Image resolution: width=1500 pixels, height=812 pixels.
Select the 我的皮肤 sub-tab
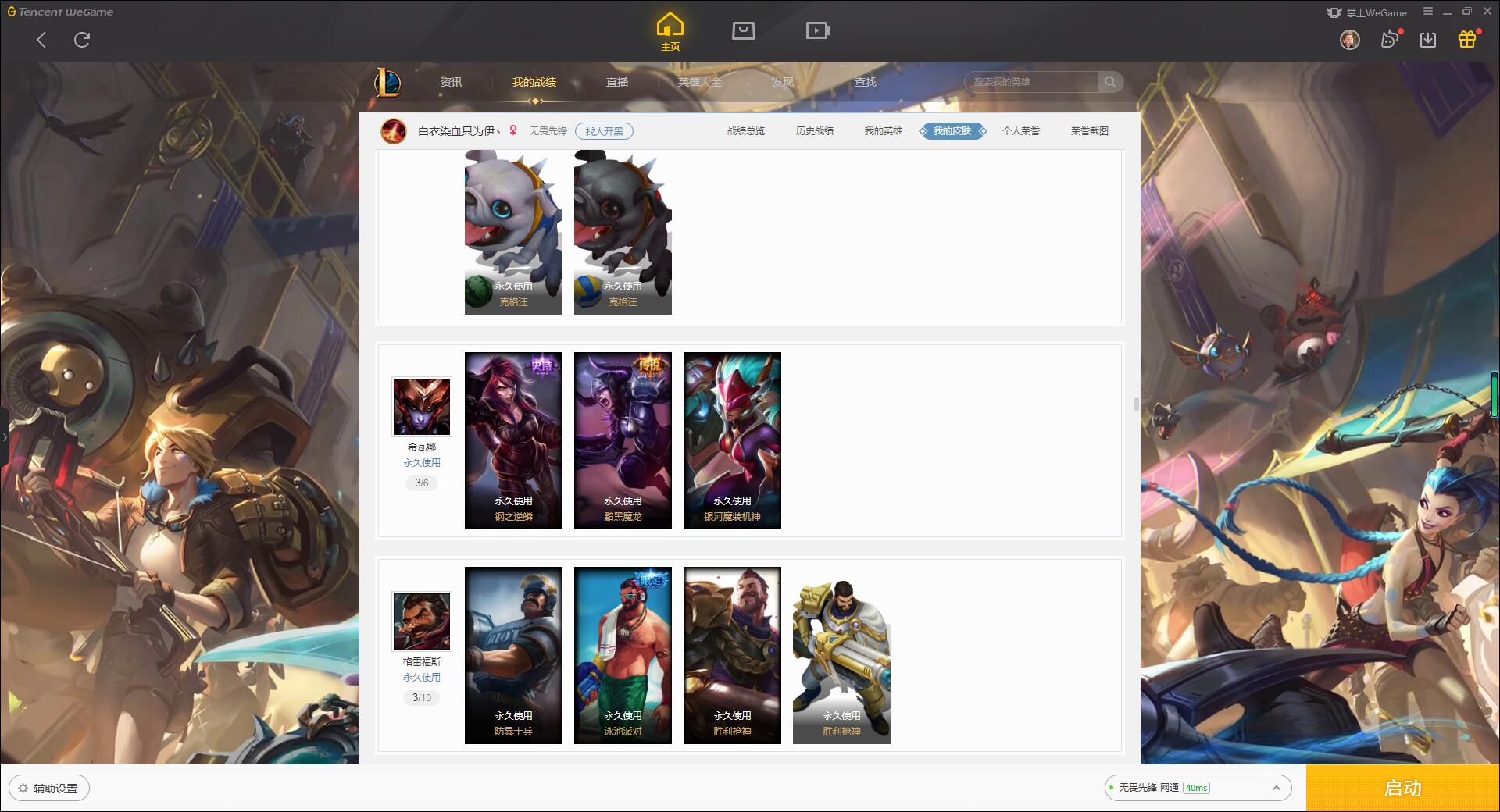[952, 131]
